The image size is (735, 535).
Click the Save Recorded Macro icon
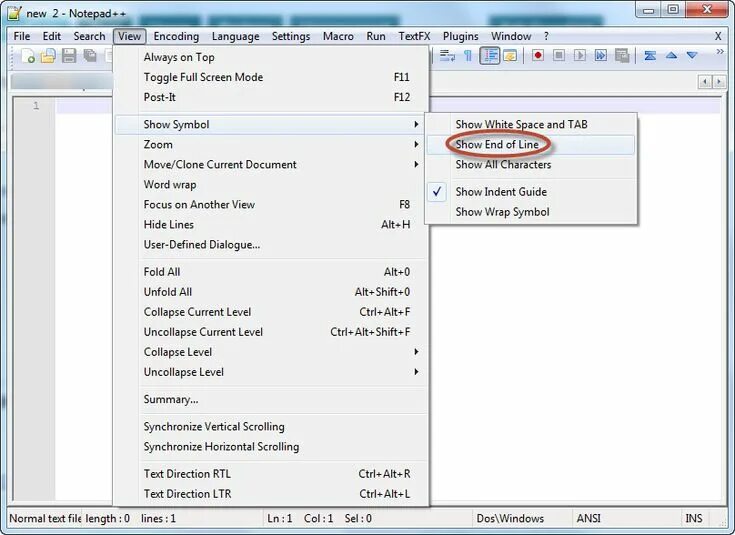point(622,56)
